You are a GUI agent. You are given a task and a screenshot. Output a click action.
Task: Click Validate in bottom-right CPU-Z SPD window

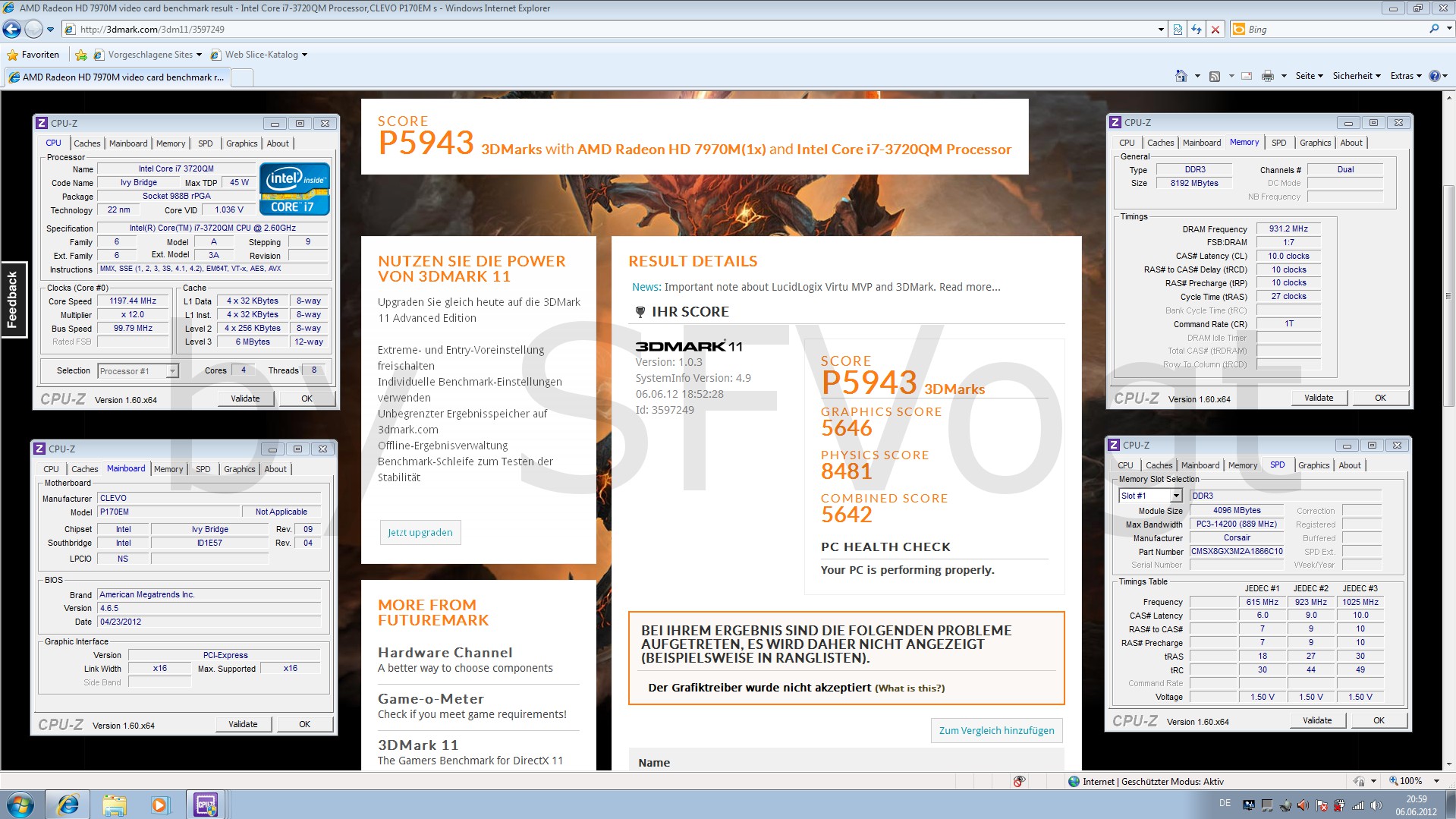[1317, 720]
